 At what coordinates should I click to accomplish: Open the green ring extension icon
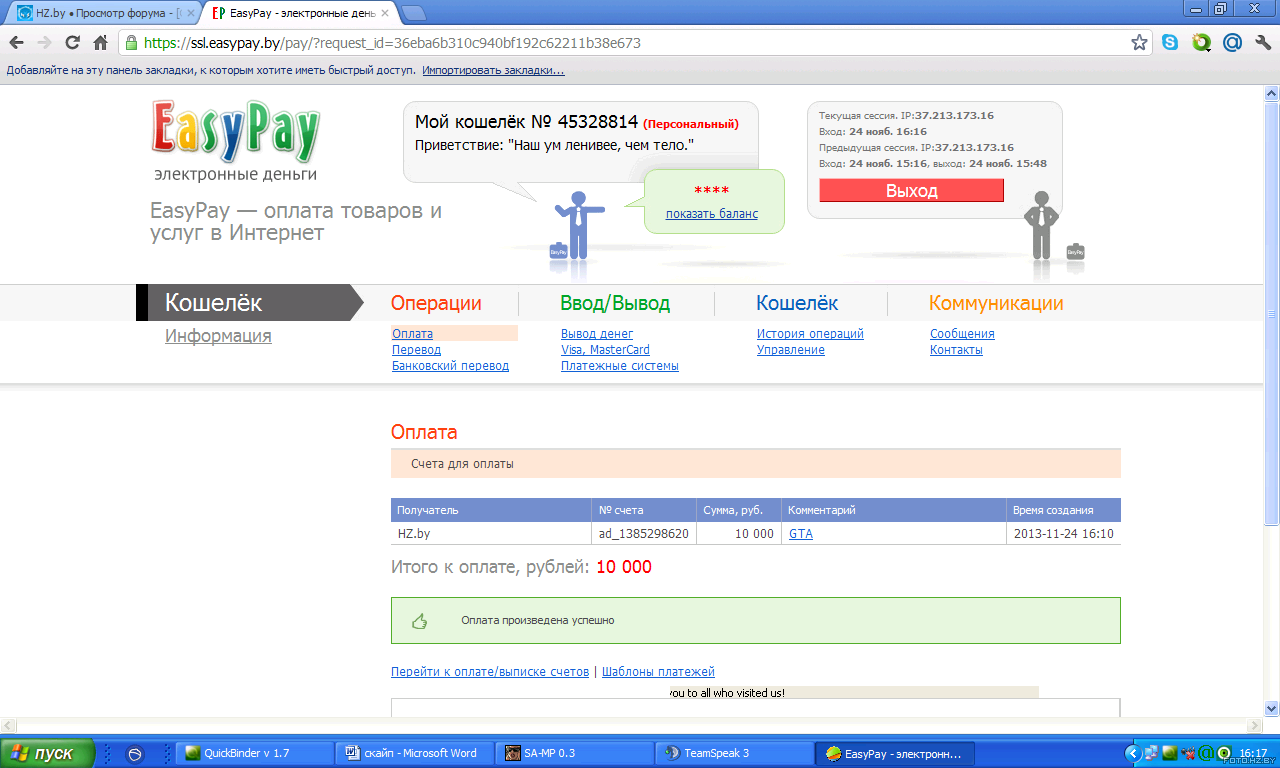click(x=1201, y=43)
